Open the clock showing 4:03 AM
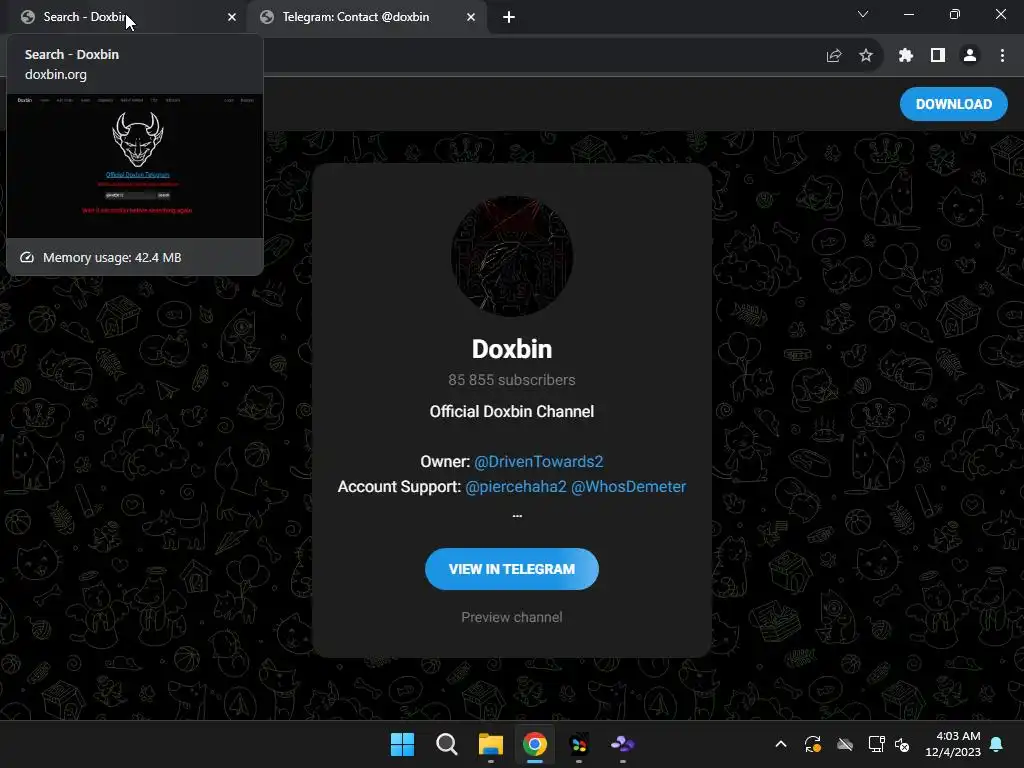 [953, 744]
